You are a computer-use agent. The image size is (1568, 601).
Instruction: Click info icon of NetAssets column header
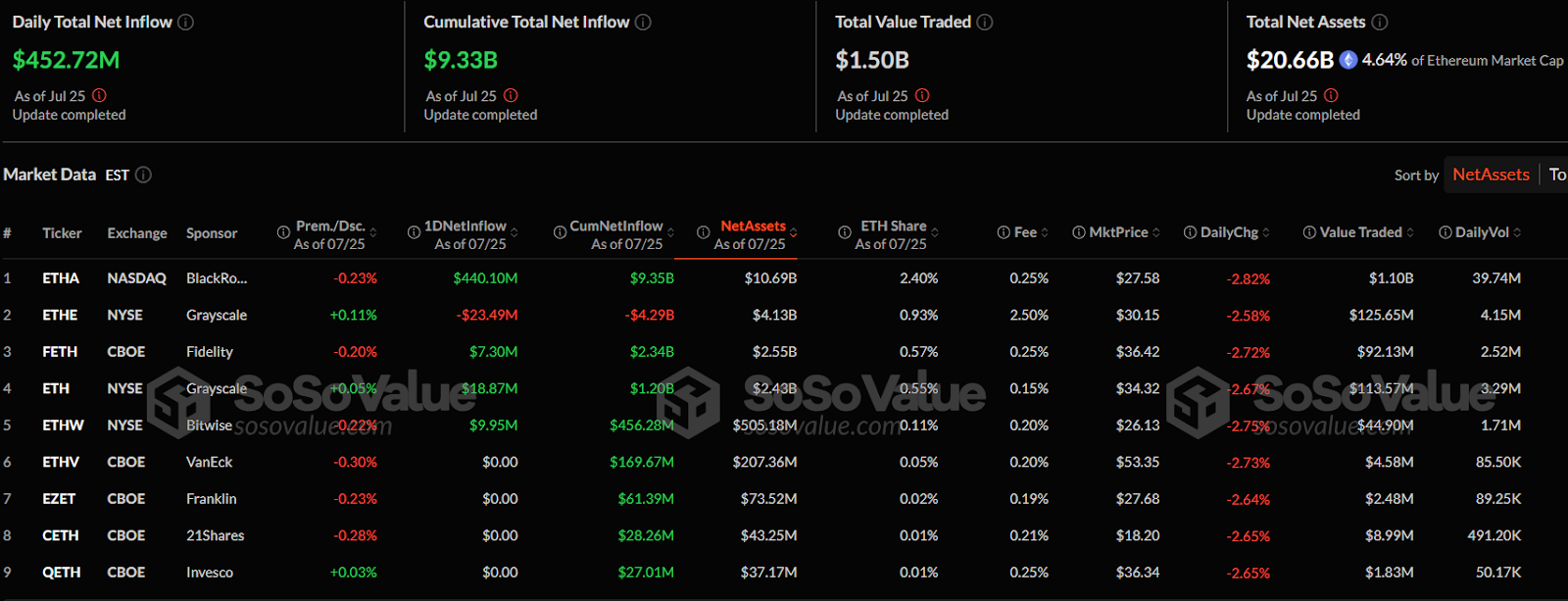click(703, 232)
